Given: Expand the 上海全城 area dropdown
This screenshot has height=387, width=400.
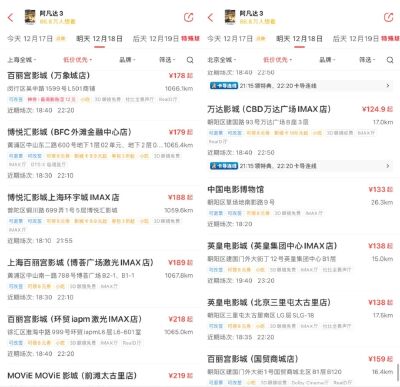Looking at the screenshot, I should click(x=22, y=60).
